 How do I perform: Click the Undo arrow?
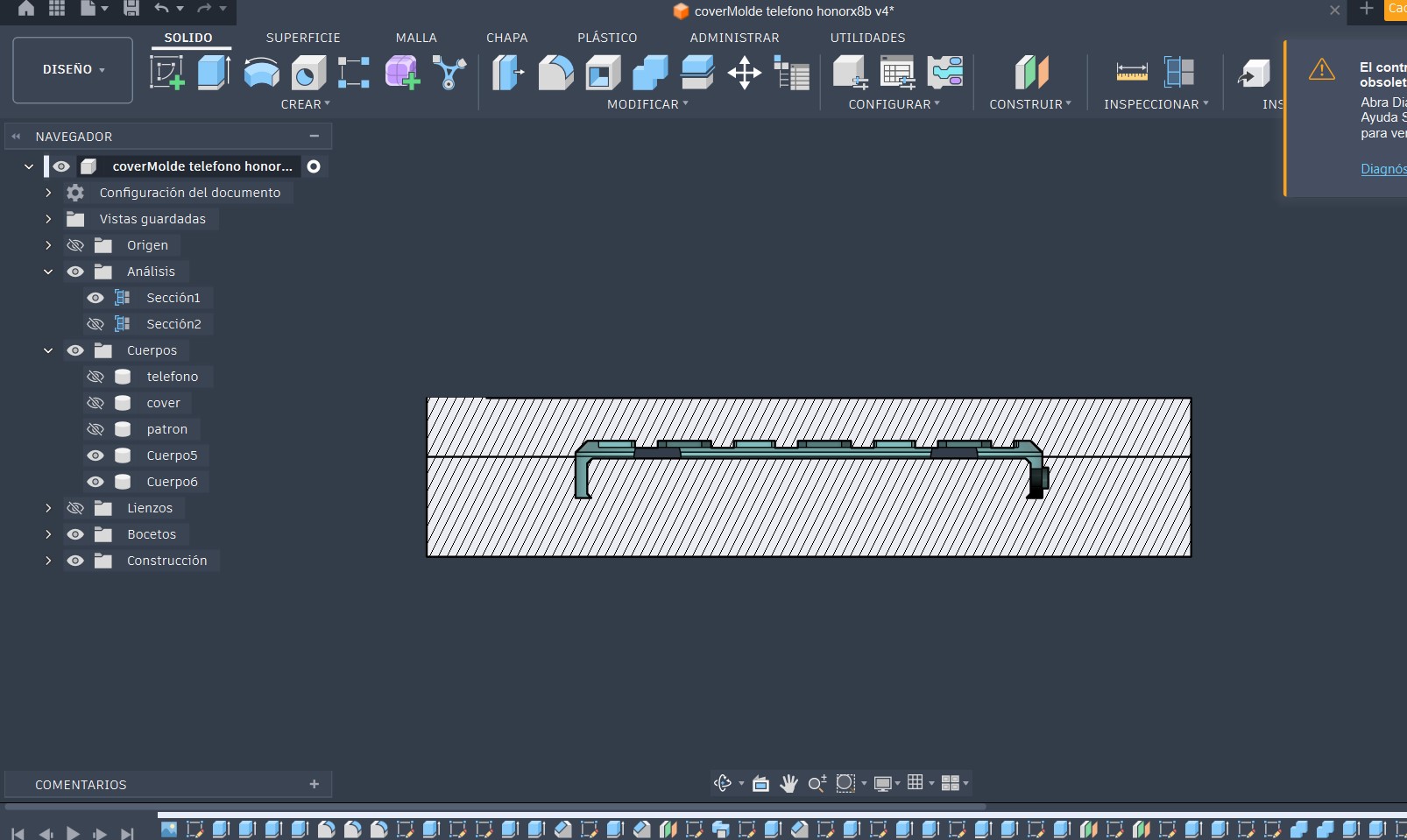coord(161,9)
